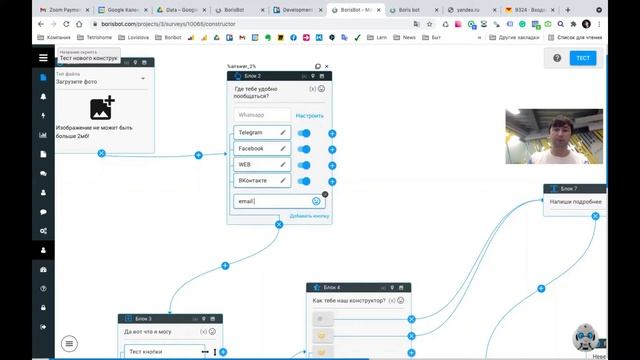Add connection from Telegram row plus

332,133
